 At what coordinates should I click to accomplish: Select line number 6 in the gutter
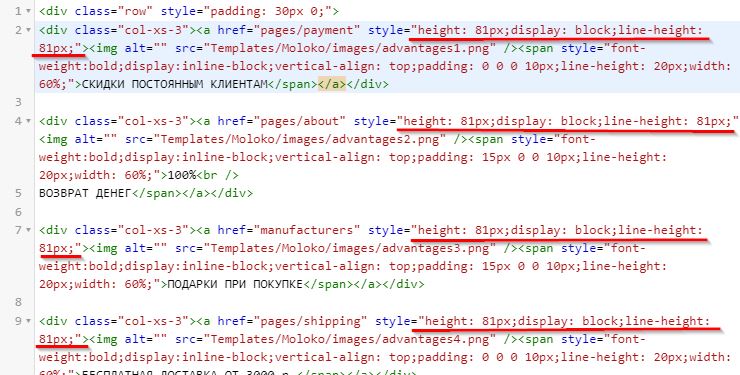18,212
